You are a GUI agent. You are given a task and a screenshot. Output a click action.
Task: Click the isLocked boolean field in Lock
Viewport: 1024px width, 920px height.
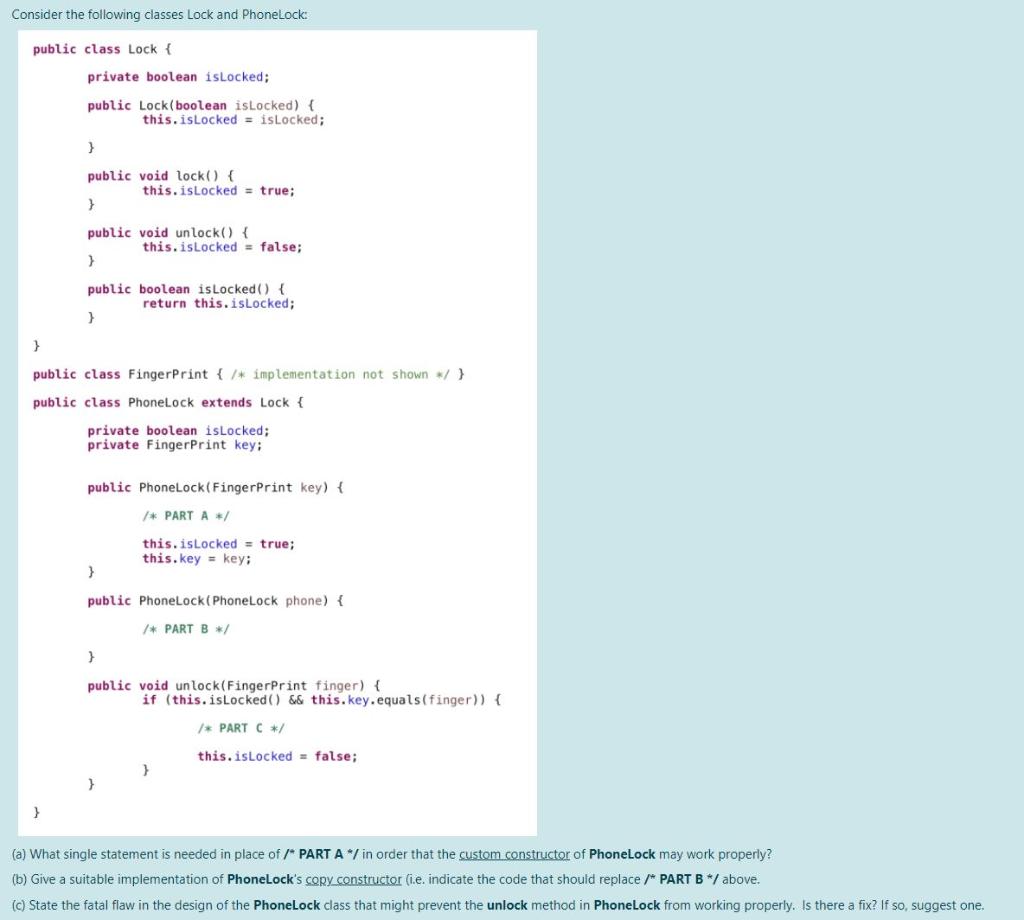[x=180, y=76]
